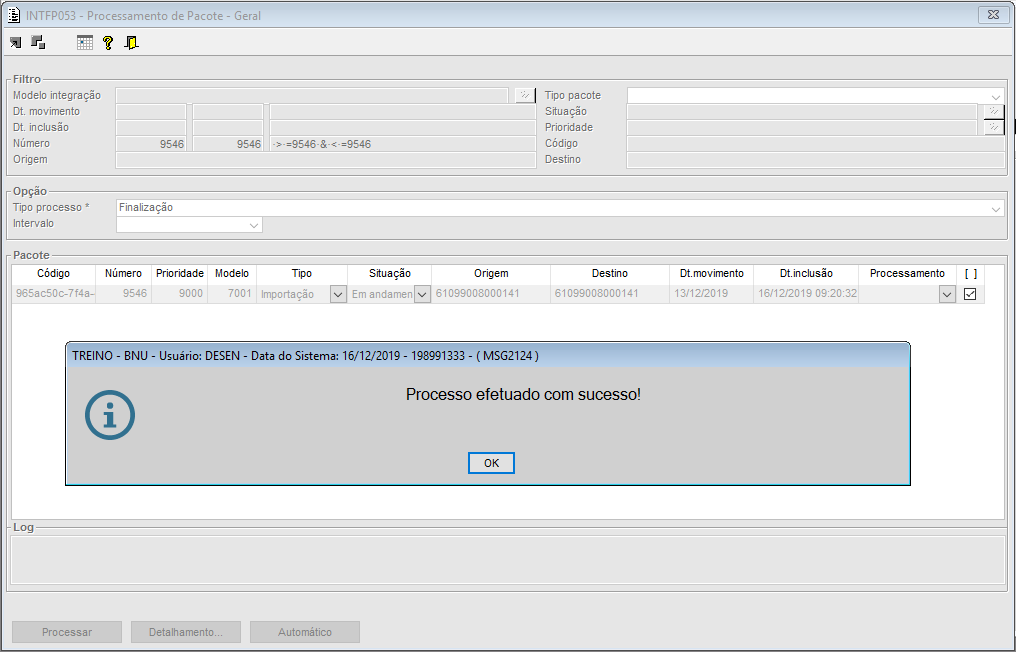Screen dimensions: 1016x652
Task: Click the Situação column header
Action: [x=389, y=274]
